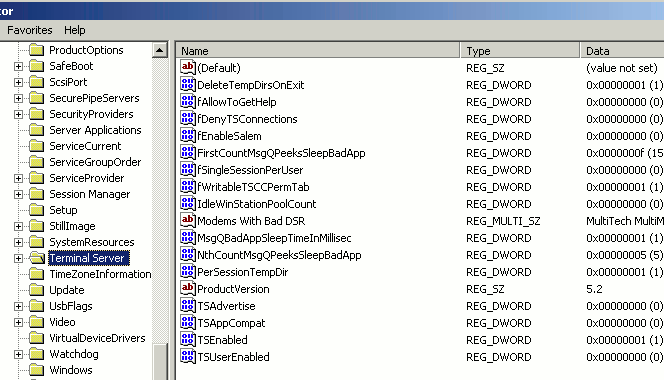Click the TSAdvertise DWORD icon
664x380 pixels.
188,305
